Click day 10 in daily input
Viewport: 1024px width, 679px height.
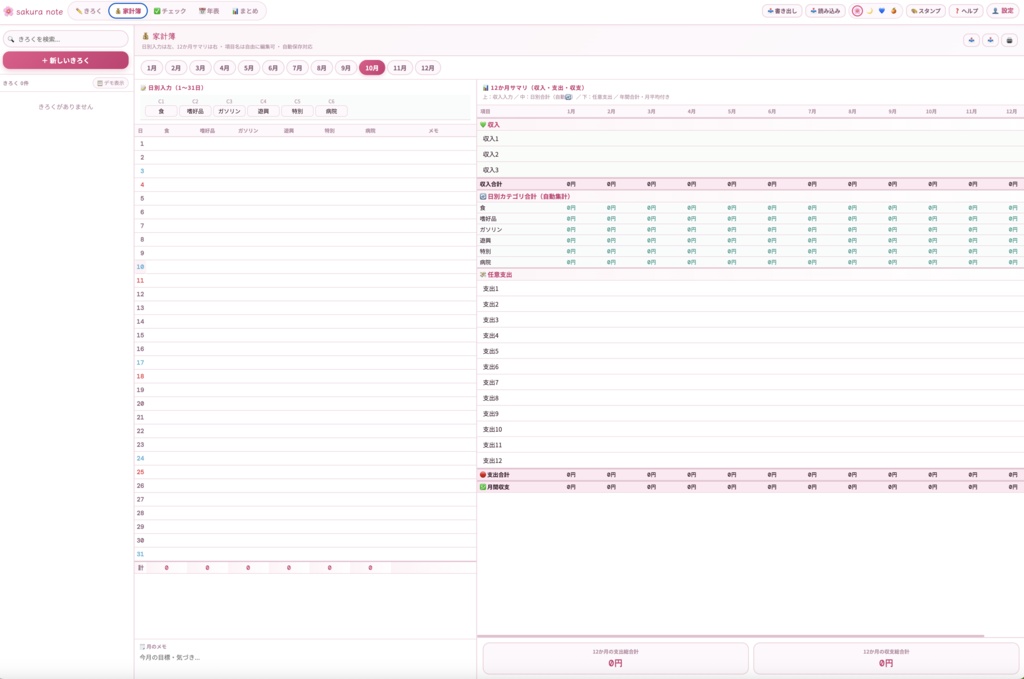pyautogui.click(x=140, y=266)
